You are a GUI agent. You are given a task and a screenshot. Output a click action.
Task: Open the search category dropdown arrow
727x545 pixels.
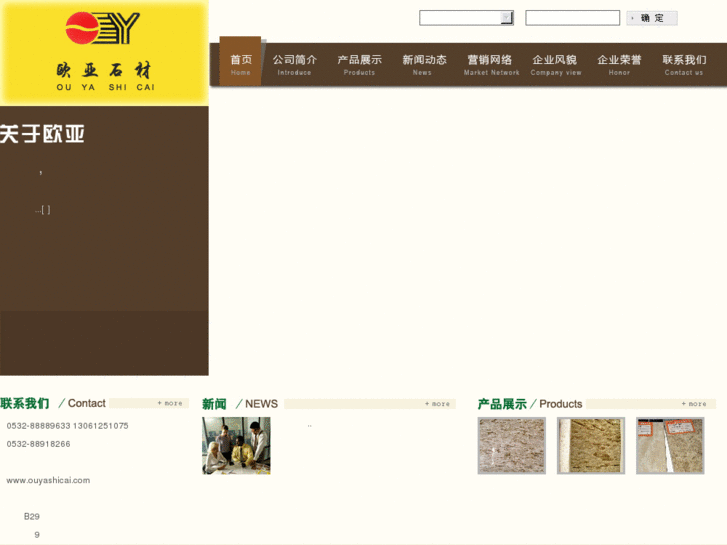(x=507, y=18)
